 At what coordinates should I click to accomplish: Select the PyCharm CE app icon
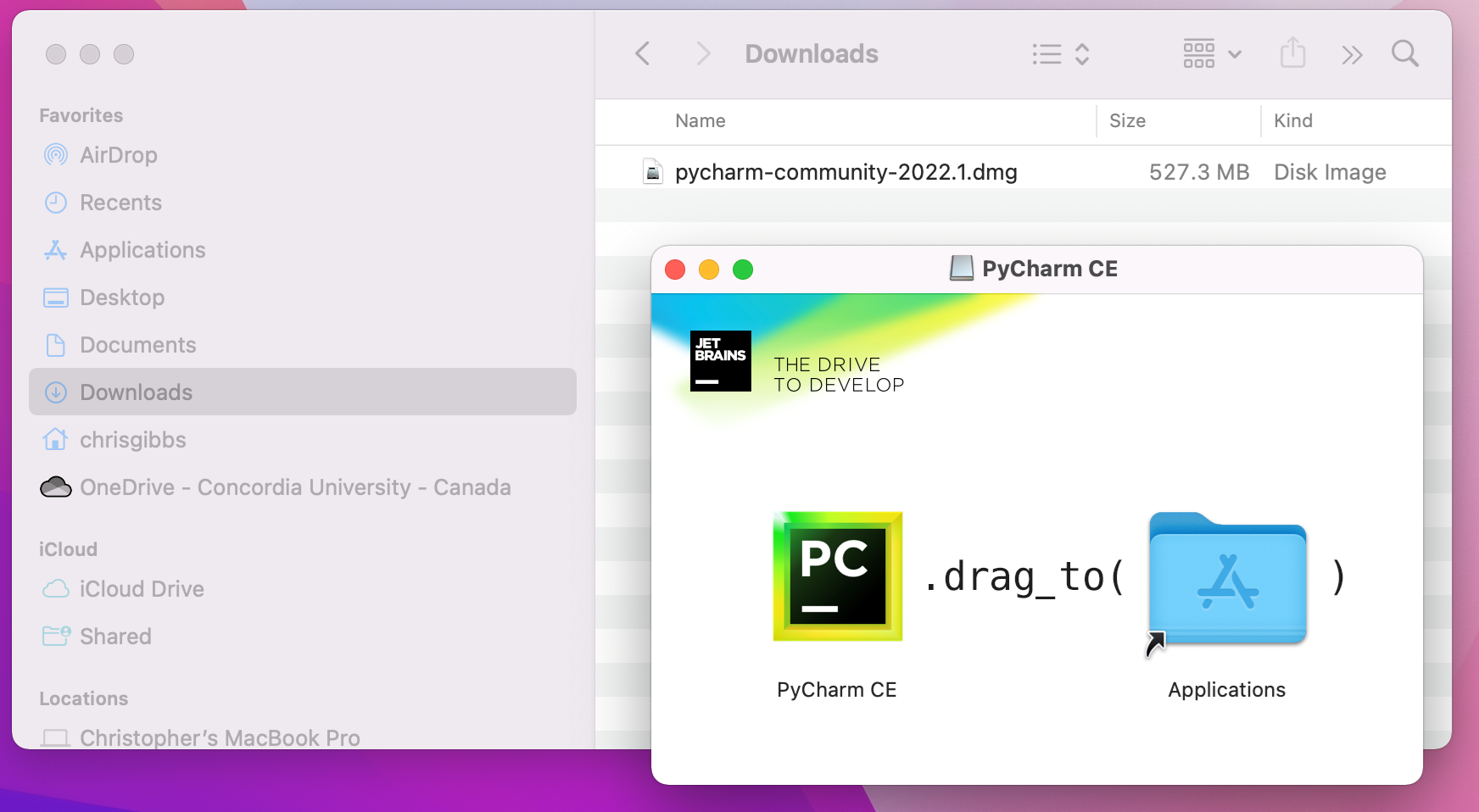[x=838, y=576]
